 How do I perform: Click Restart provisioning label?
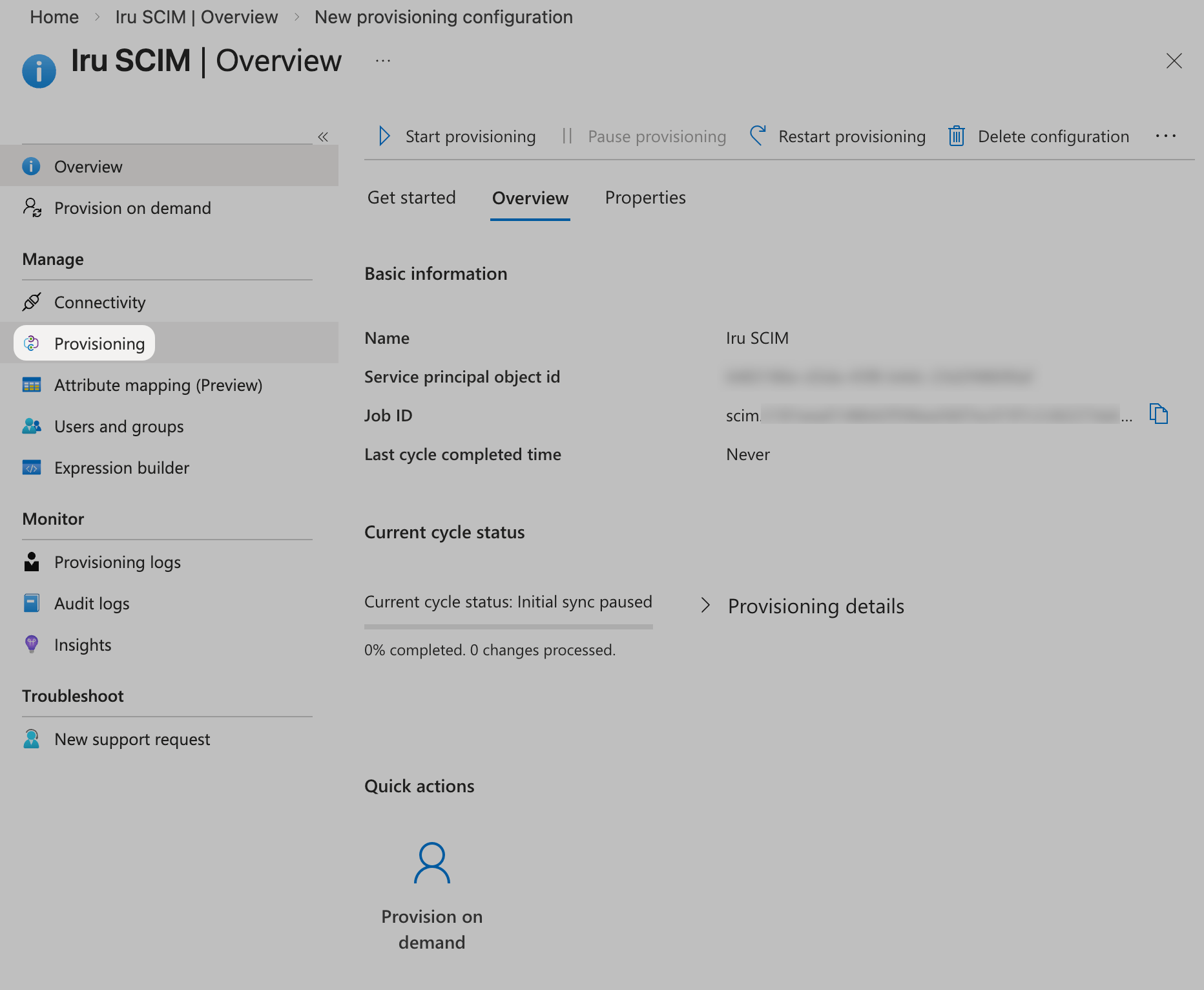[852, 136]
